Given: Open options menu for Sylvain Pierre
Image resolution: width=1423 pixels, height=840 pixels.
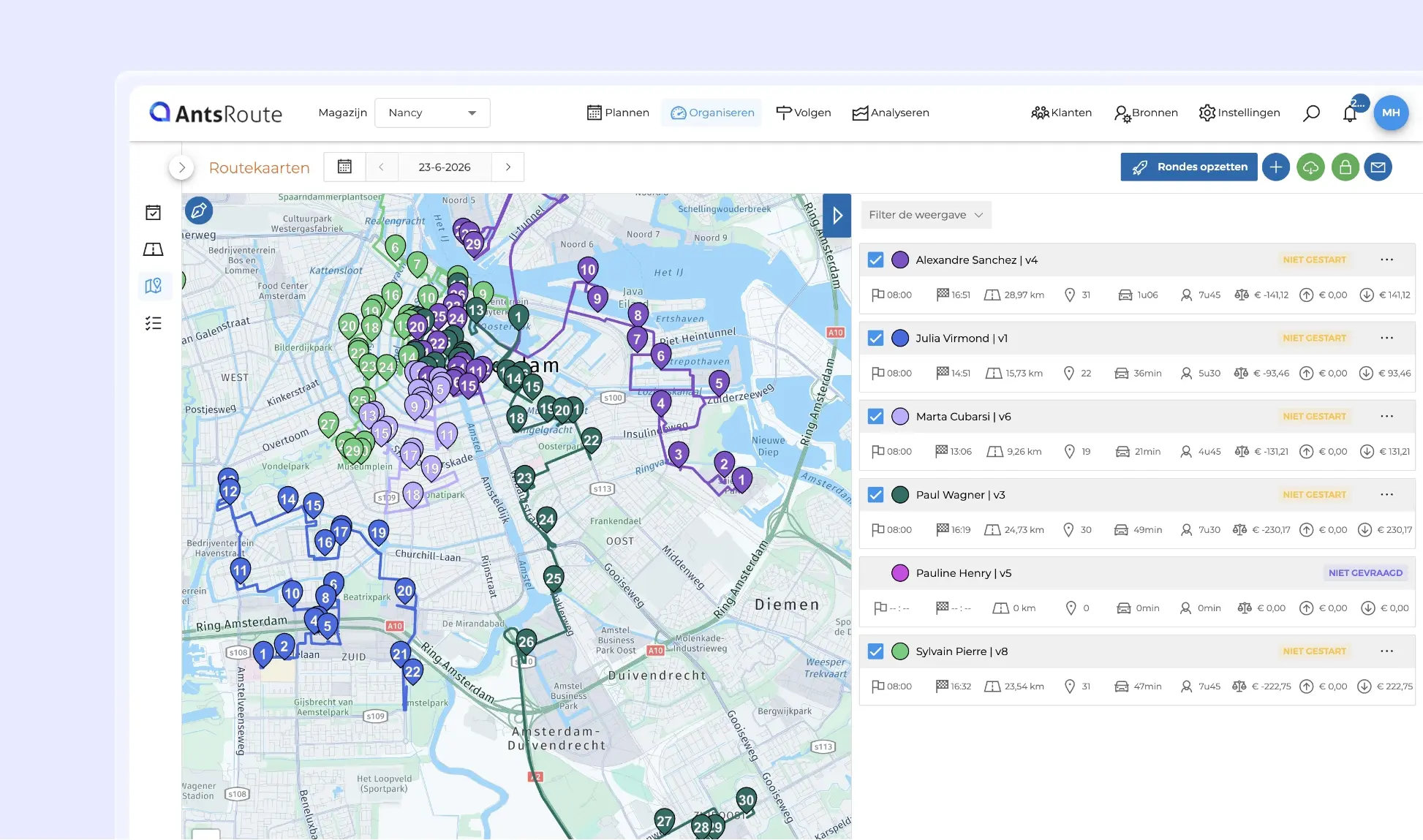Looking at the screenshot, I should (1386, 651).
